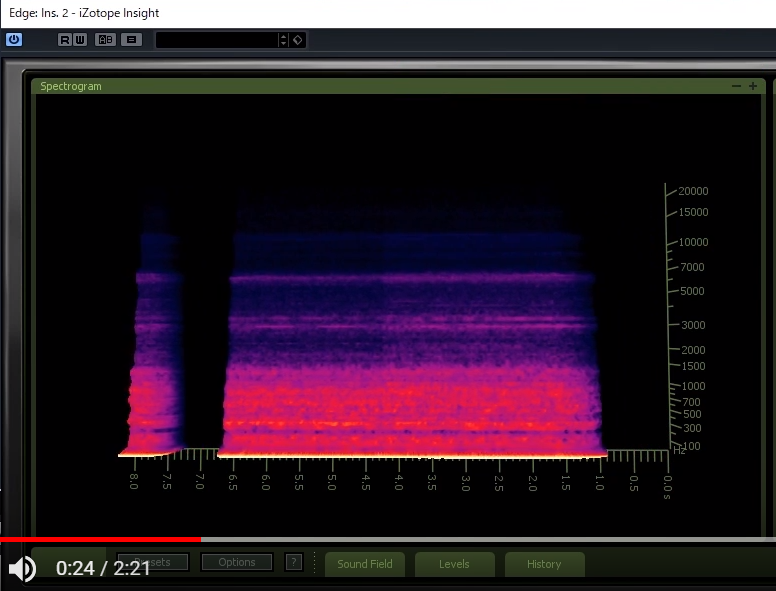Click the 20000 Hz frequency label
776x591 pixels.
pos(693,191)
